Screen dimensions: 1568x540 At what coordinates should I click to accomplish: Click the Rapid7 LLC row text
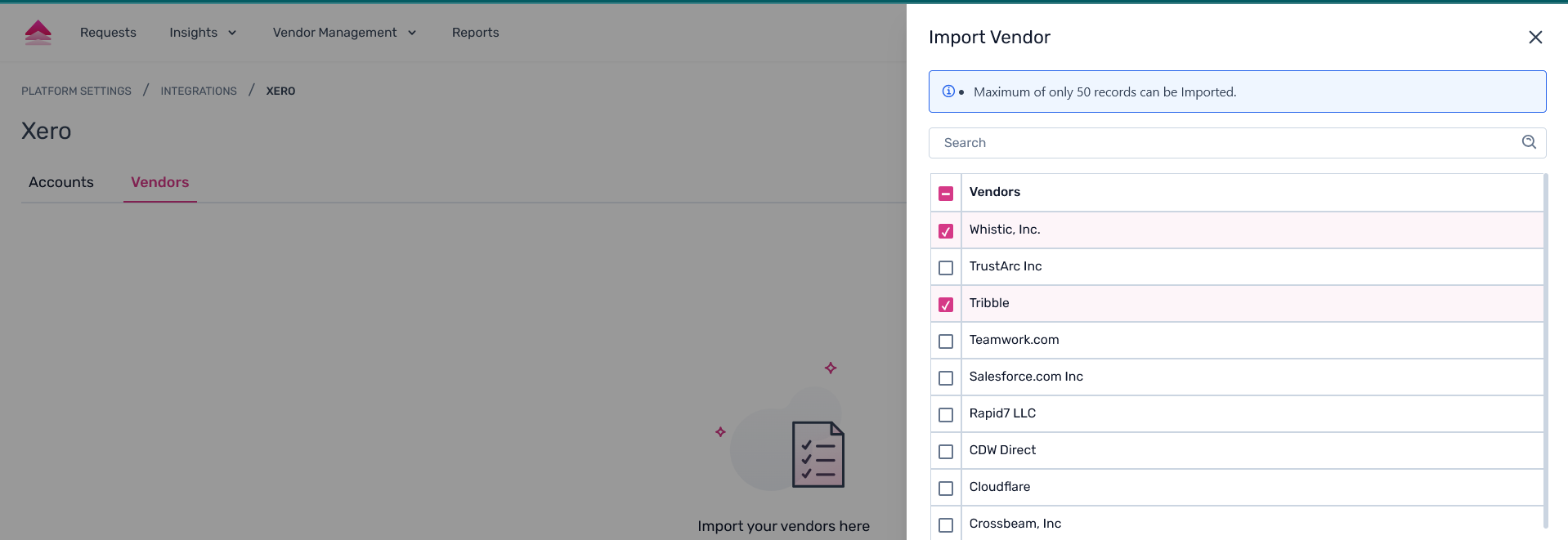pyautogui.click(x=1002, y=413)
